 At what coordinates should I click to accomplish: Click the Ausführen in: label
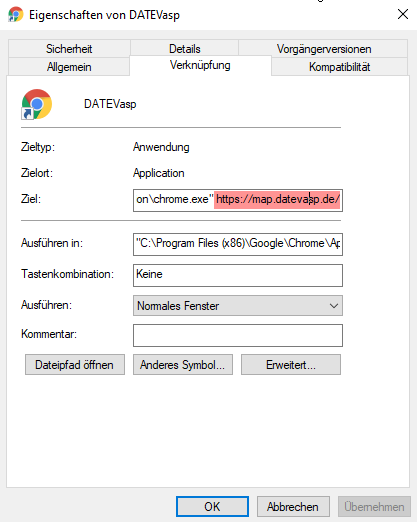[x=52, y=243]
